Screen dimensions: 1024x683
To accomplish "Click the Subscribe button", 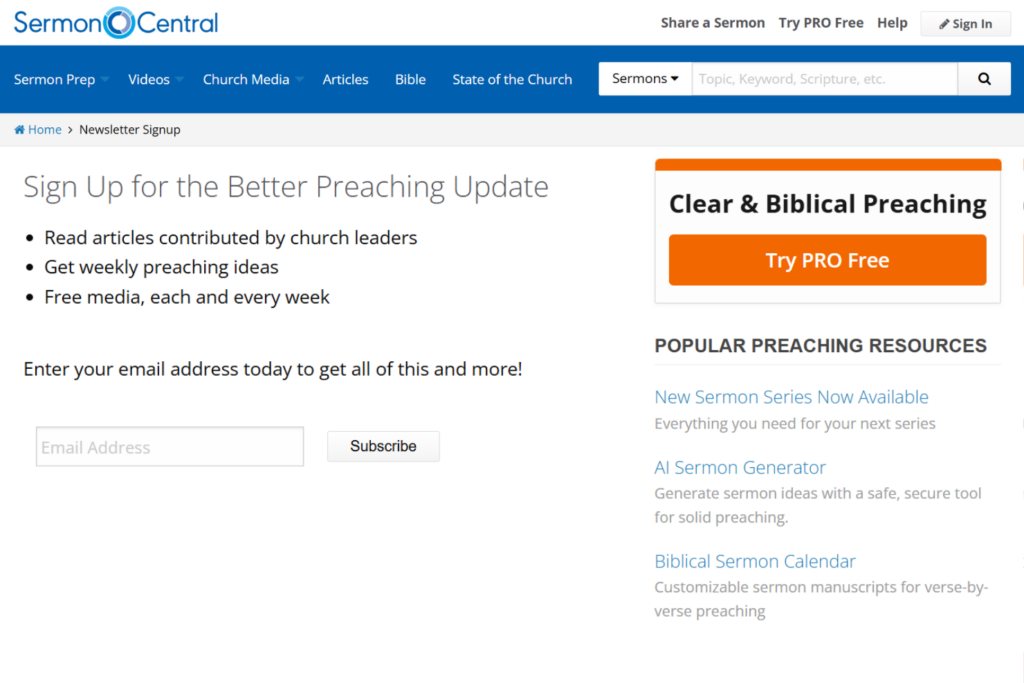I will tap(383, 446).
